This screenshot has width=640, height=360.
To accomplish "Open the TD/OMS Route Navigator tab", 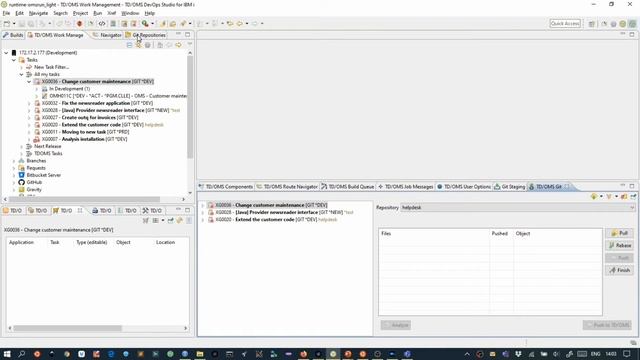I will point(287,187).
